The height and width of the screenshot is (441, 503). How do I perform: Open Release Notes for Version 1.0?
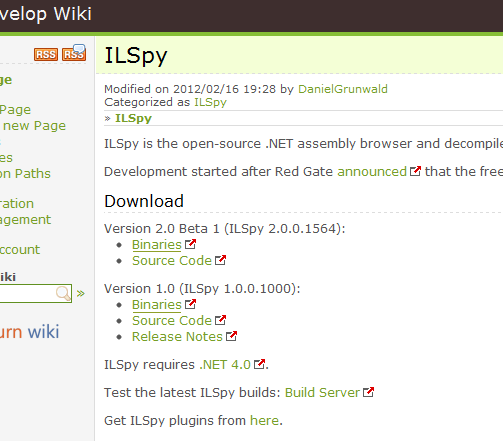click(177, 336)
